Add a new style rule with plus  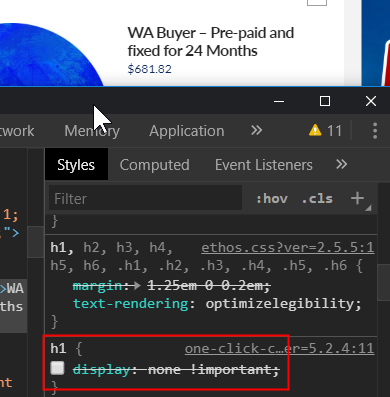[x=357, y=198]
